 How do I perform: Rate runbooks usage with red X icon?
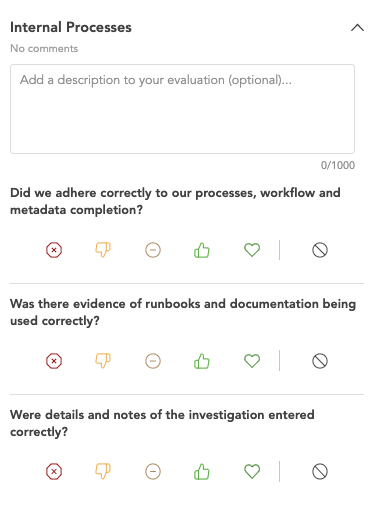tap(54, 361)
